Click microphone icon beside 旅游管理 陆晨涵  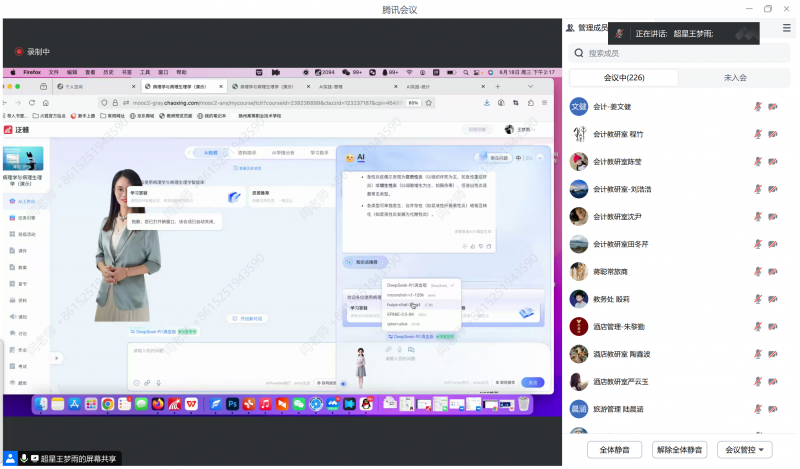pos(758,409)
